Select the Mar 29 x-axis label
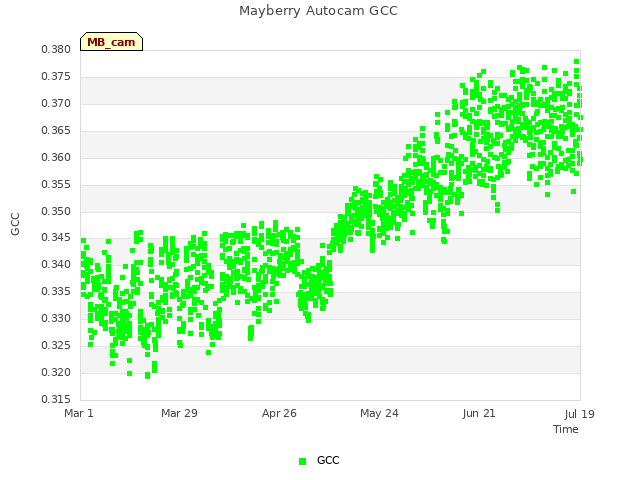 coord(179,413)
